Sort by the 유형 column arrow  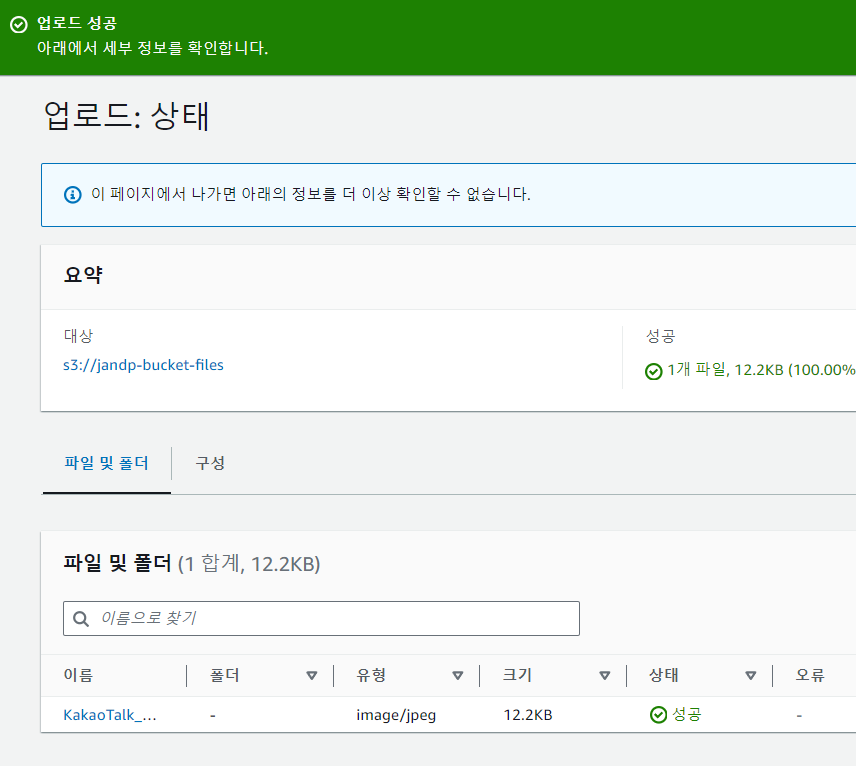(458, 675)
